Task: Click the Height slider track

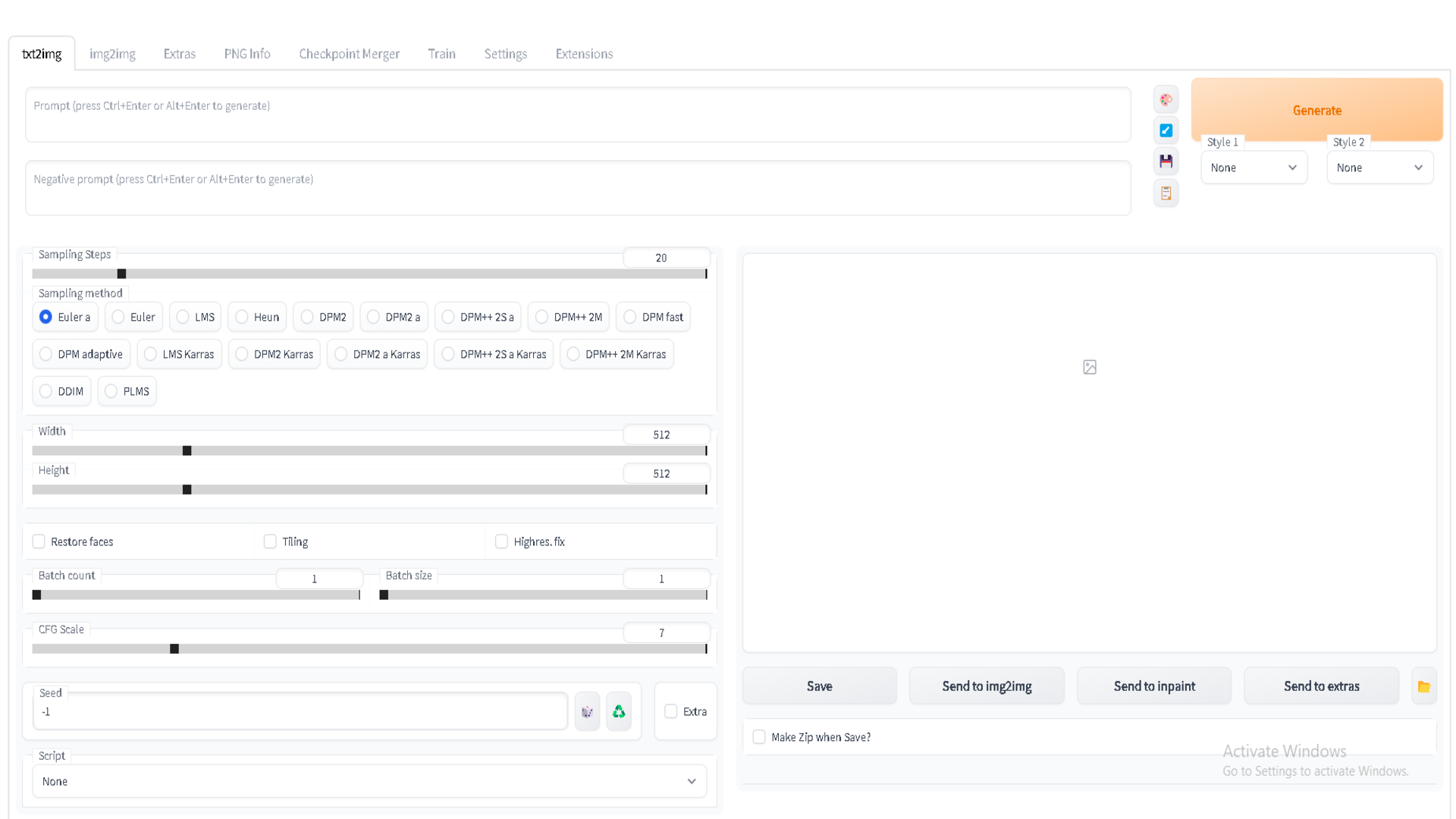Action: pyautogui.click(x=369, y=490)
